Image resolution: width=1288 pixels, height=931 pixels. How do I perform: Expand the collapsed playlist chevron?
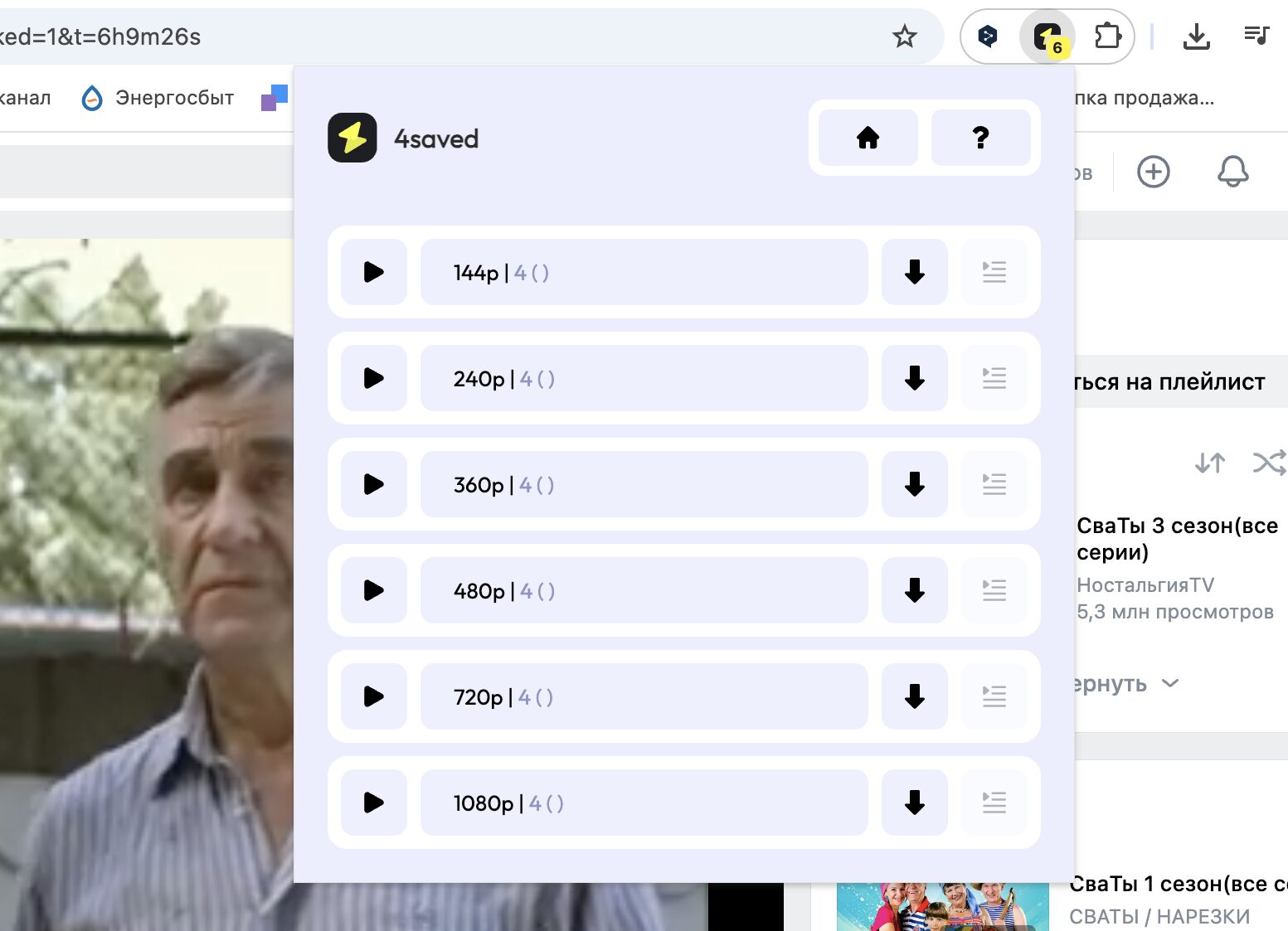coord(1170,684)
